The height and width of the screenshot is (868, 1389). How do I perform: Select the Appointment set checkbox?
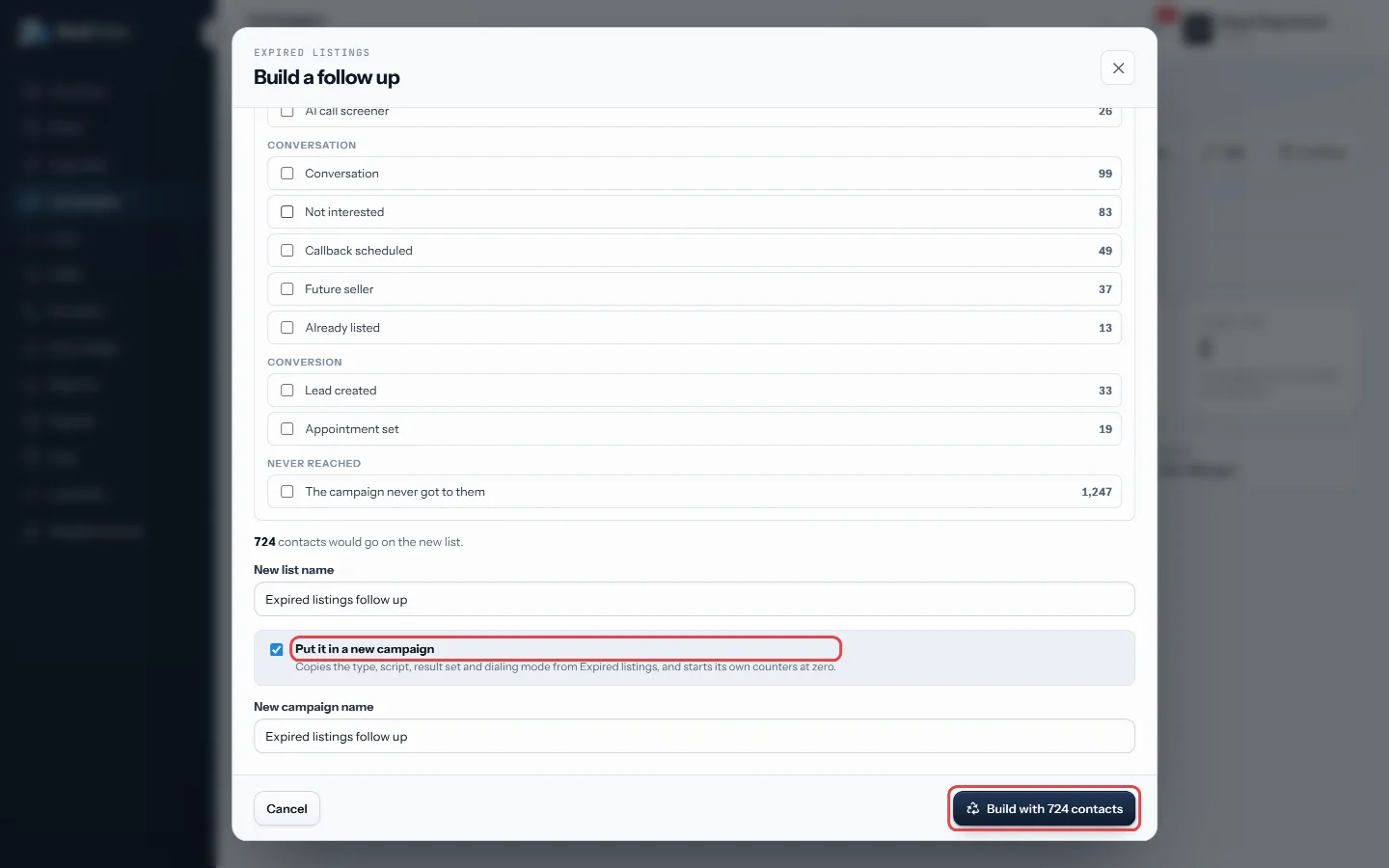(x=287, y=429)
